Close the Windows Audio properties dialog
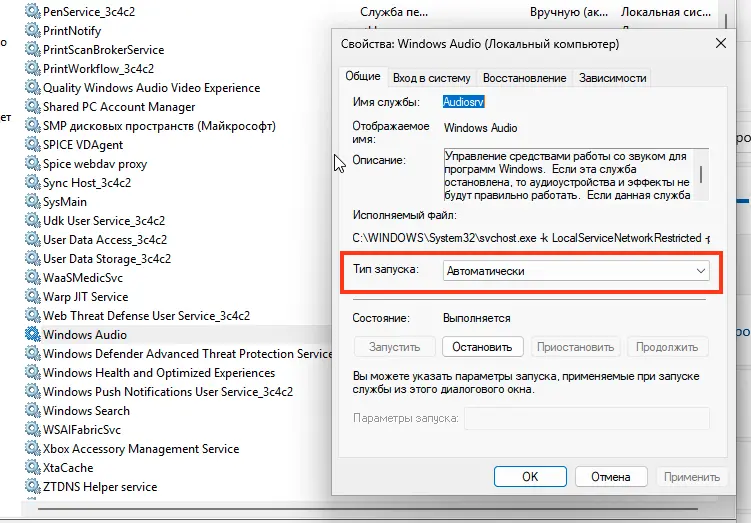 (x=721, y=44)
